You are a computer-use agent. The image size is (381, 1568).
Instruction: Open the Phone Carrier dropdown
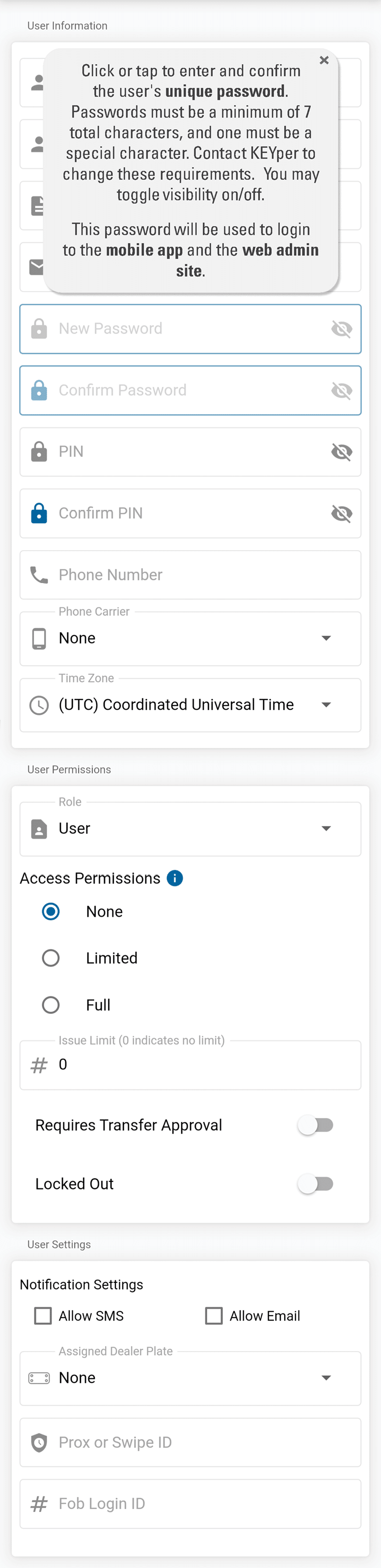pos(190,638)
